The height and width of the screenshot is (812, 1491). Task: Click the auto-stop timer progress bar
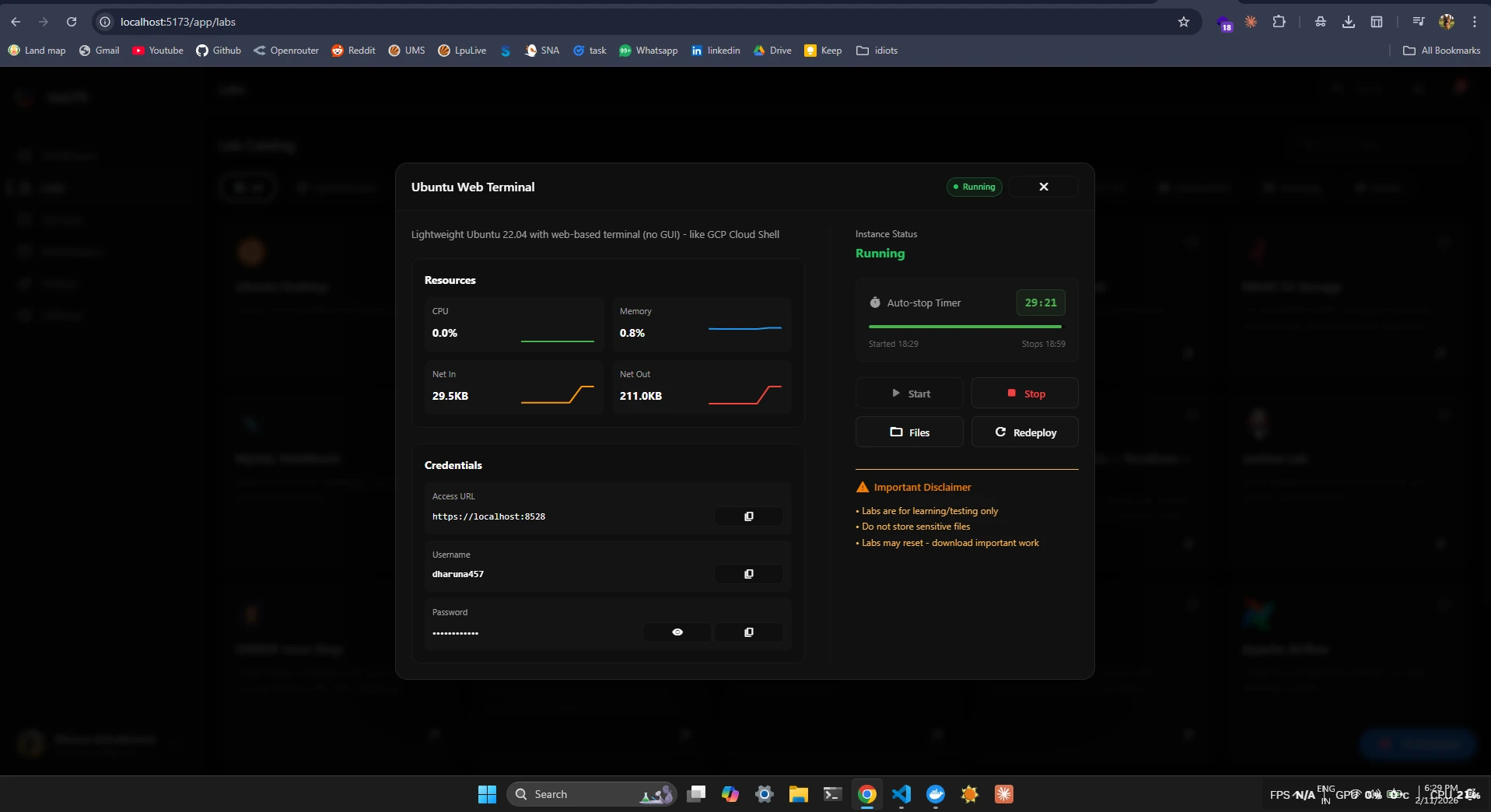965,327
